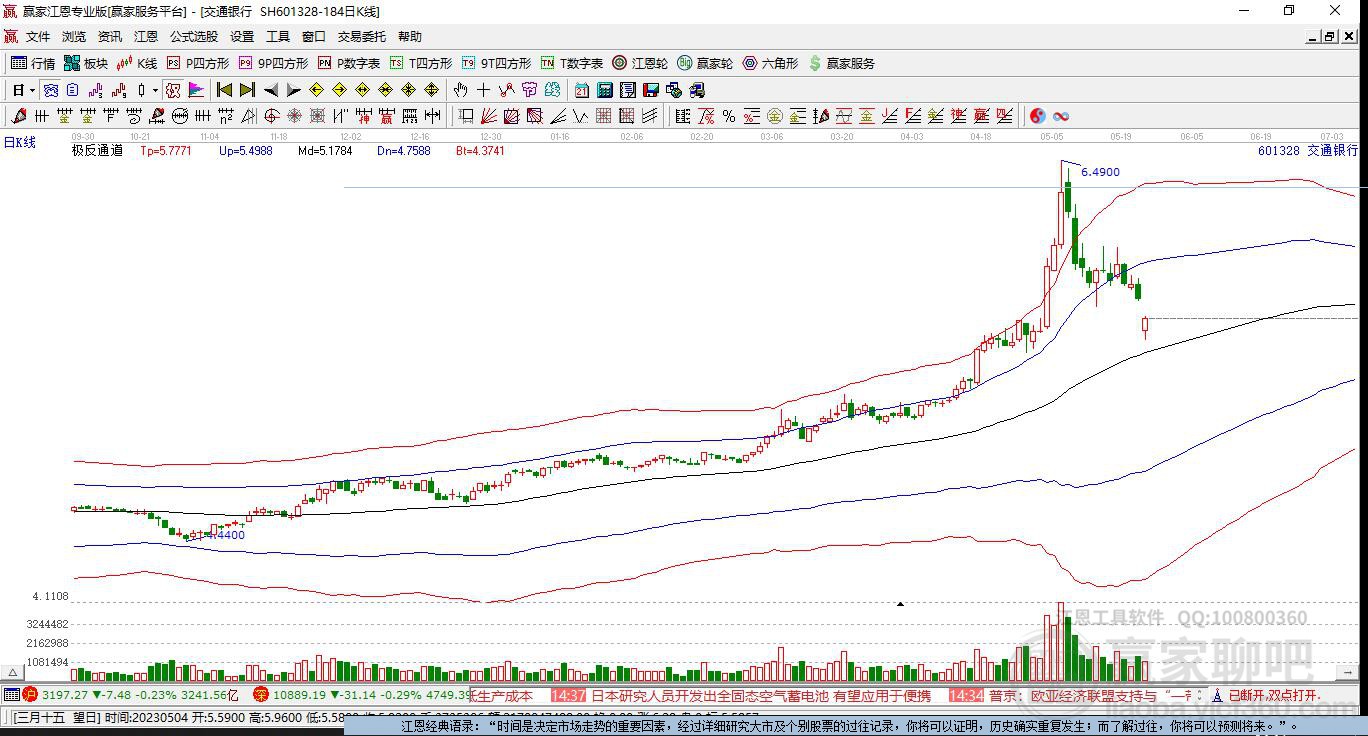
Task: Click the red compass star icon
Action: [x=295, y=116]
